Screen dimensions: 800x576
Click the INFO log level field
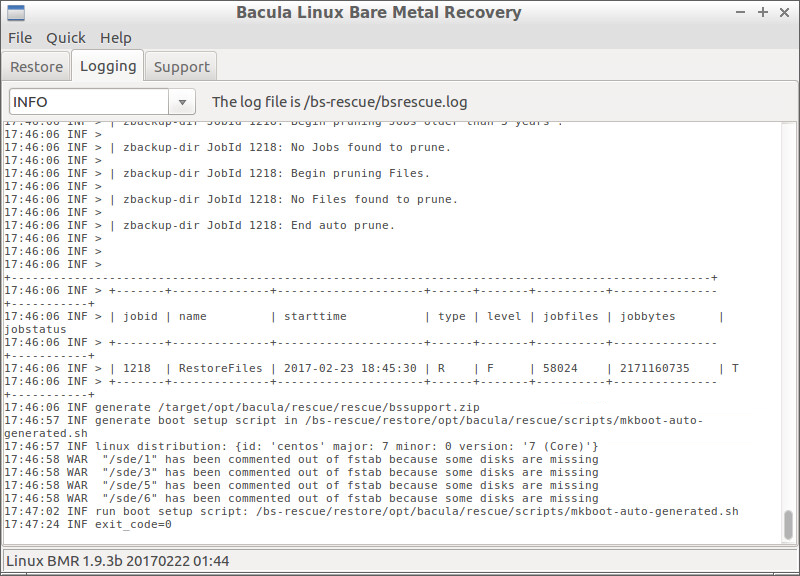pyautogui.click(x=89, y=102)
